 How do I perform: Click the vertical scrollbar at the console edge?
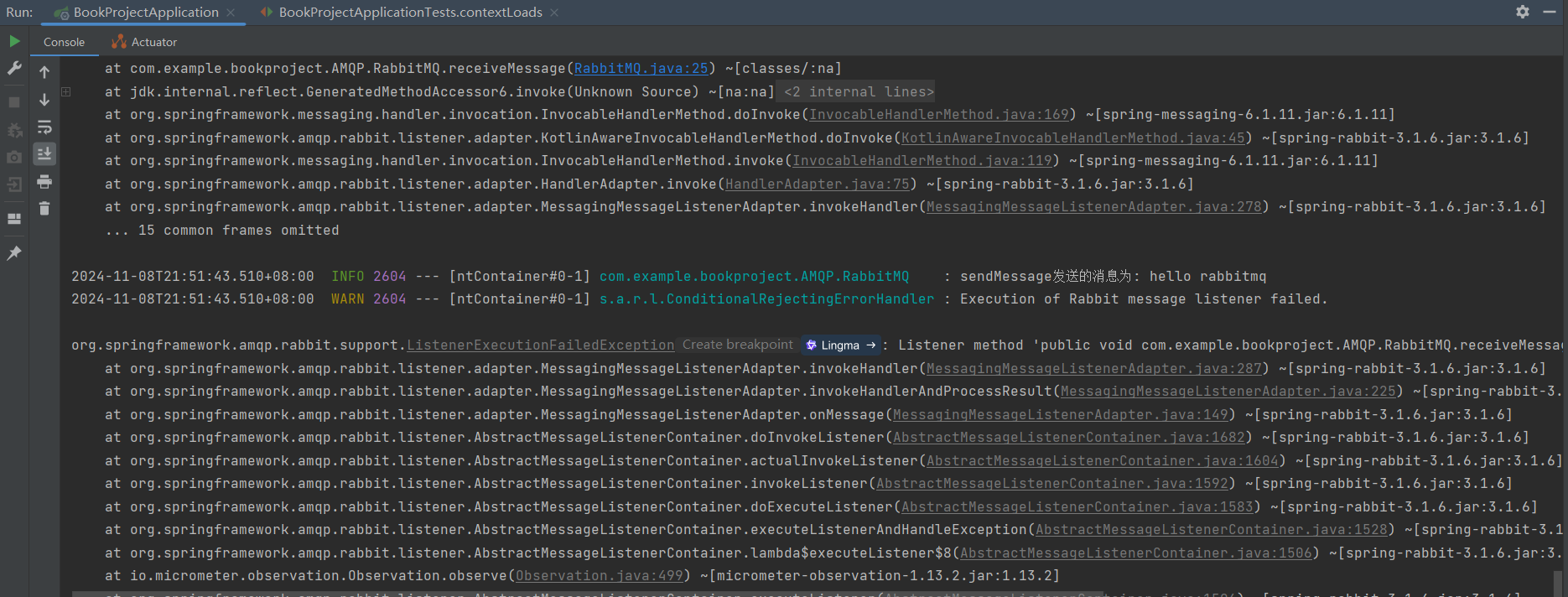(1559, 582)
